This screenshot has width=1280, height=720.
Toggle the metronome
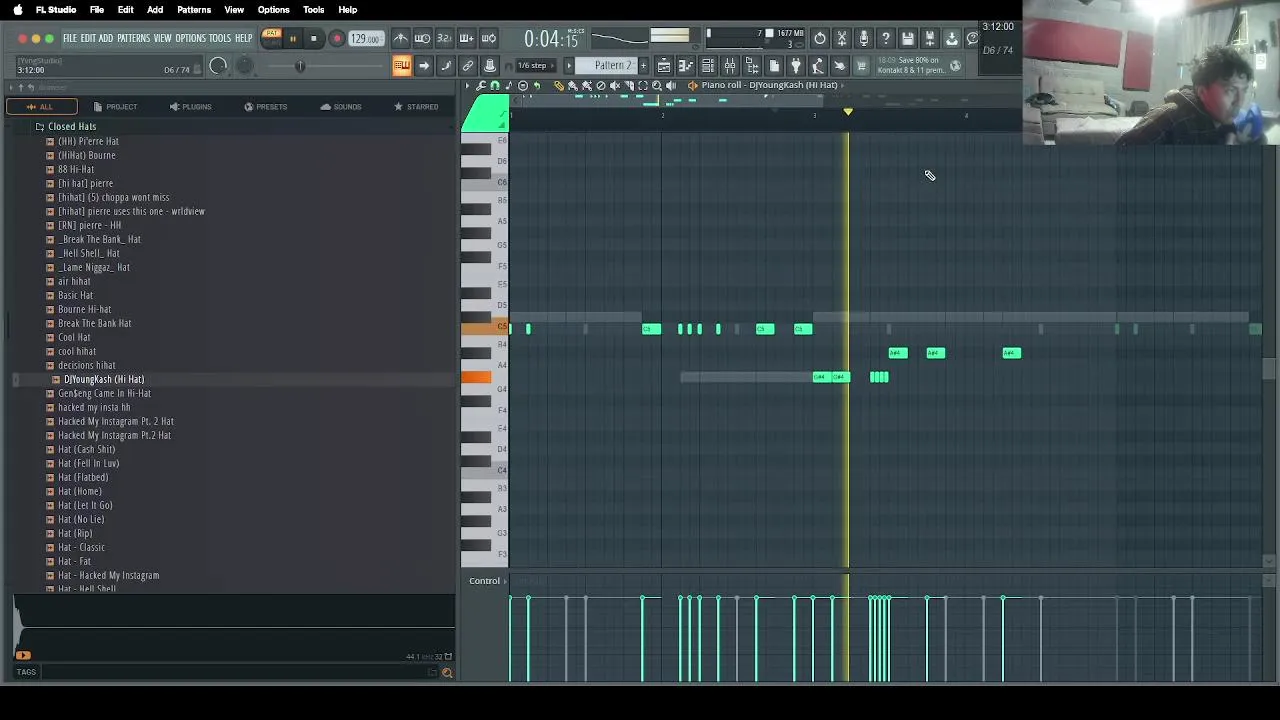tap(400, 38)
